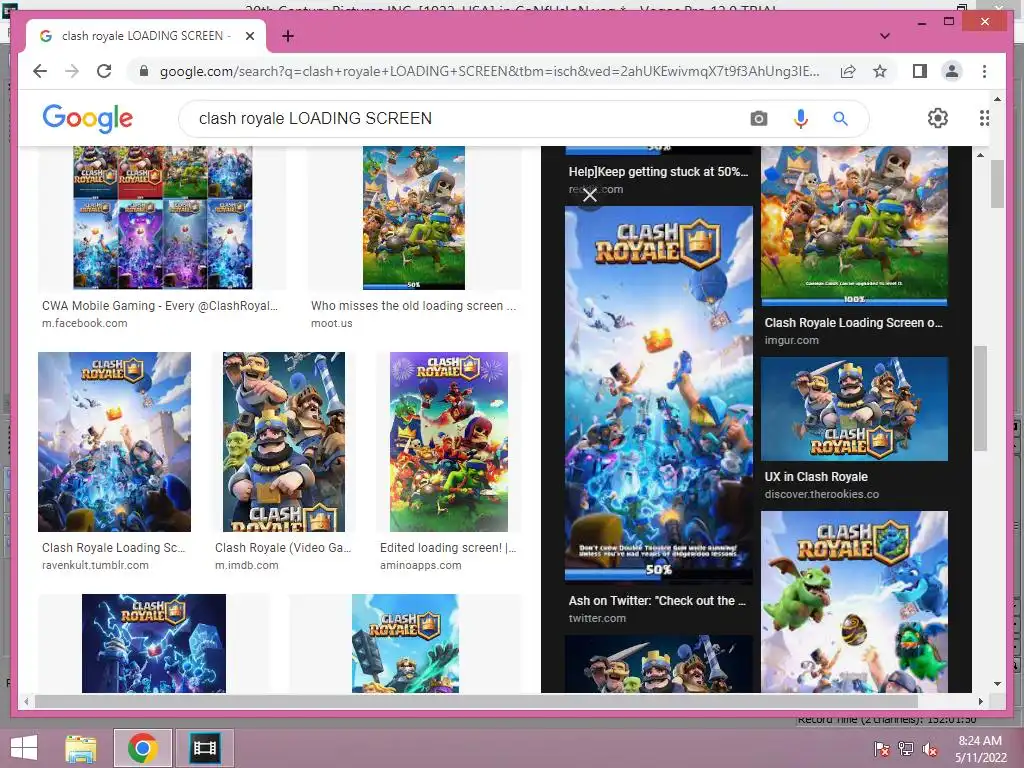
Task: Click into the Google search box
Action: coord(470,118)
